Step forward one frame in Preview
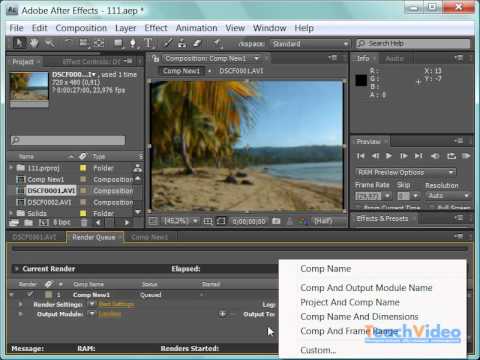The height and width of the screenshot is (360, 480). click(404, 156)
